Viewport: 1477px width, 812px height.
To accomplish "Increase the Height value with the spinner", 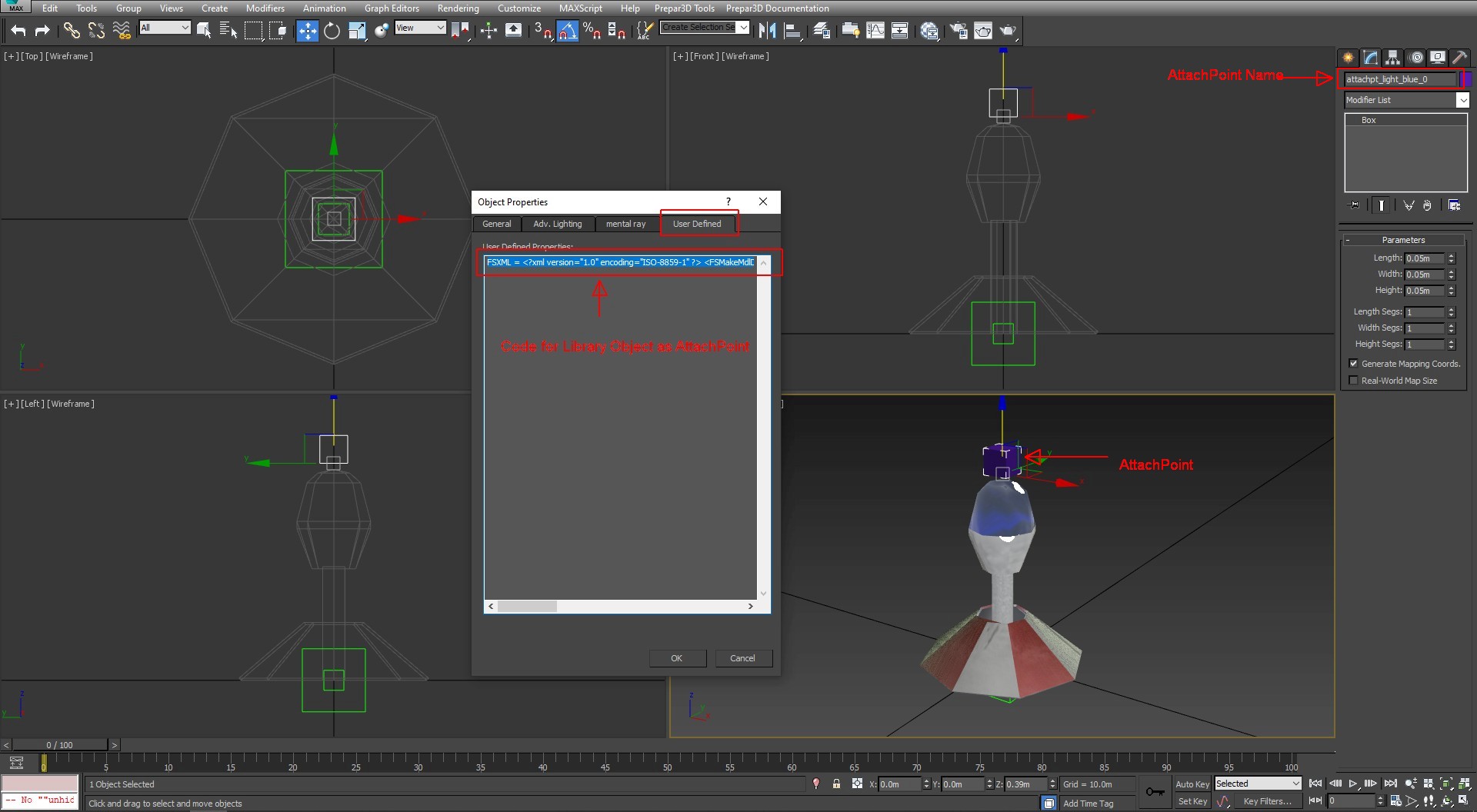I will tap(1452, 288).
